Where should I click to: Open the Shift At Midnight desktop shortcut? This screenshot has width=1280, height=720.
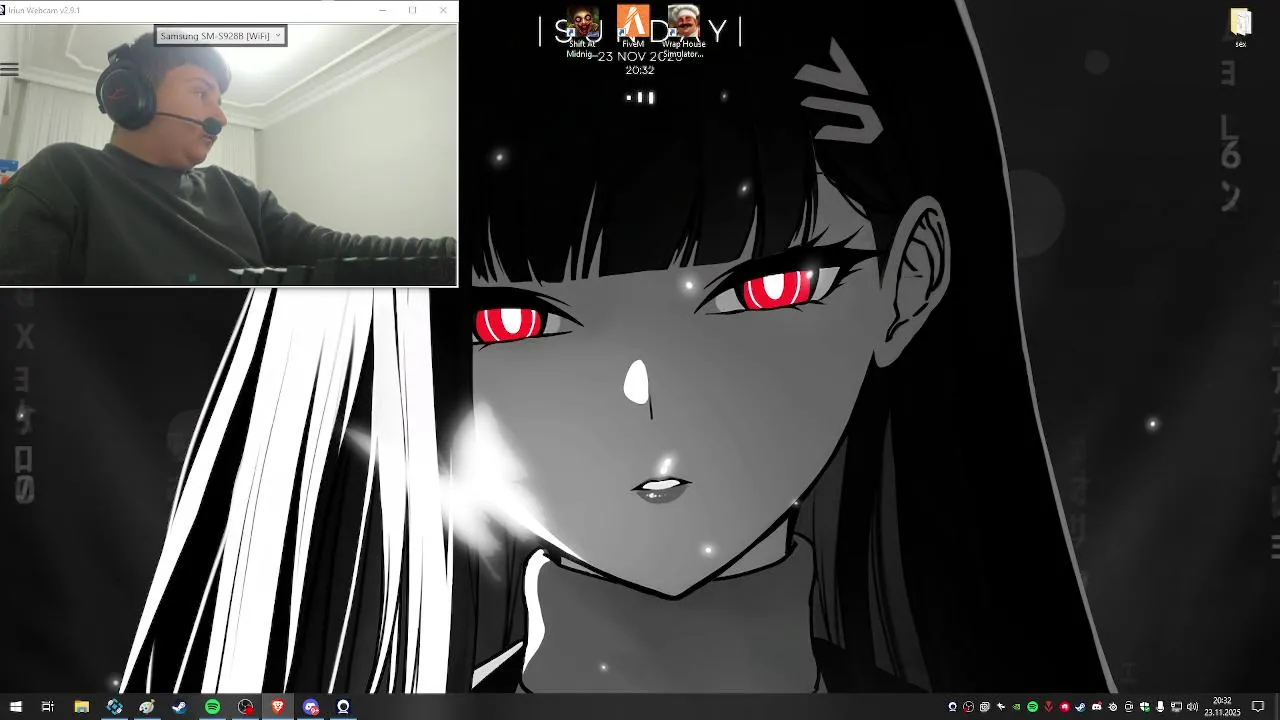(581, 32)
